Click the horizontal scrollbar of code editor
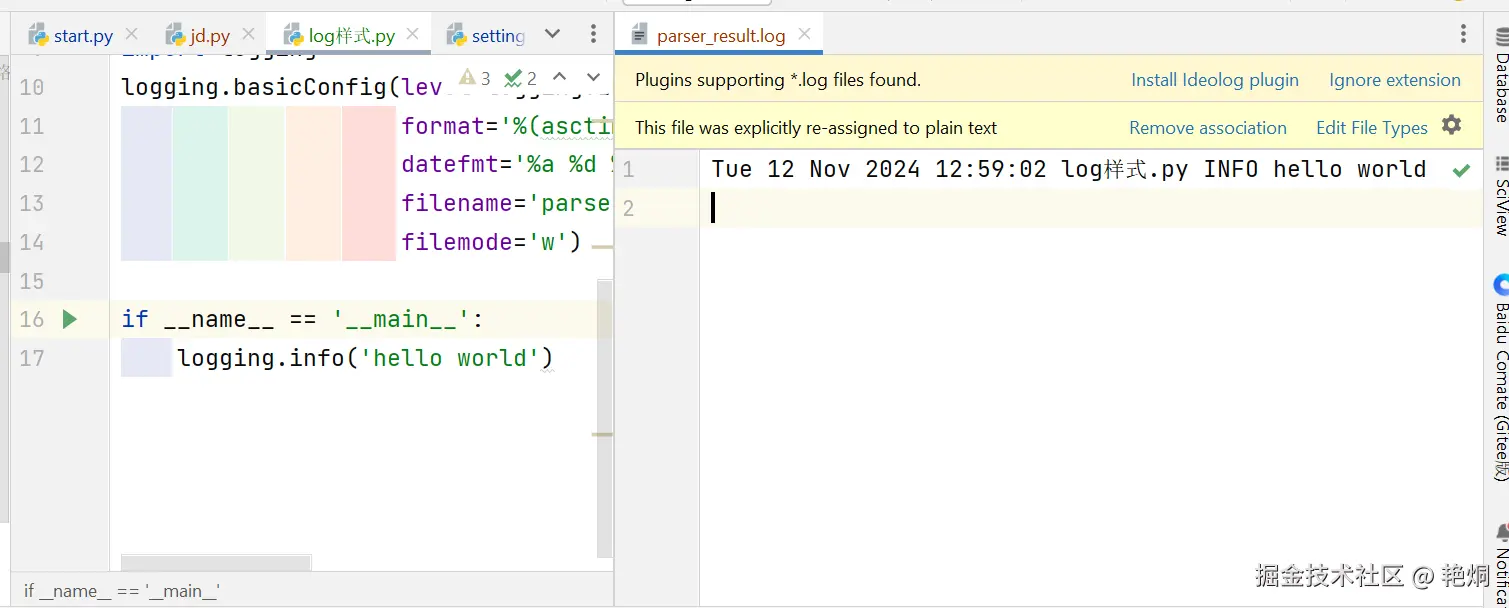 coord(216,563)
